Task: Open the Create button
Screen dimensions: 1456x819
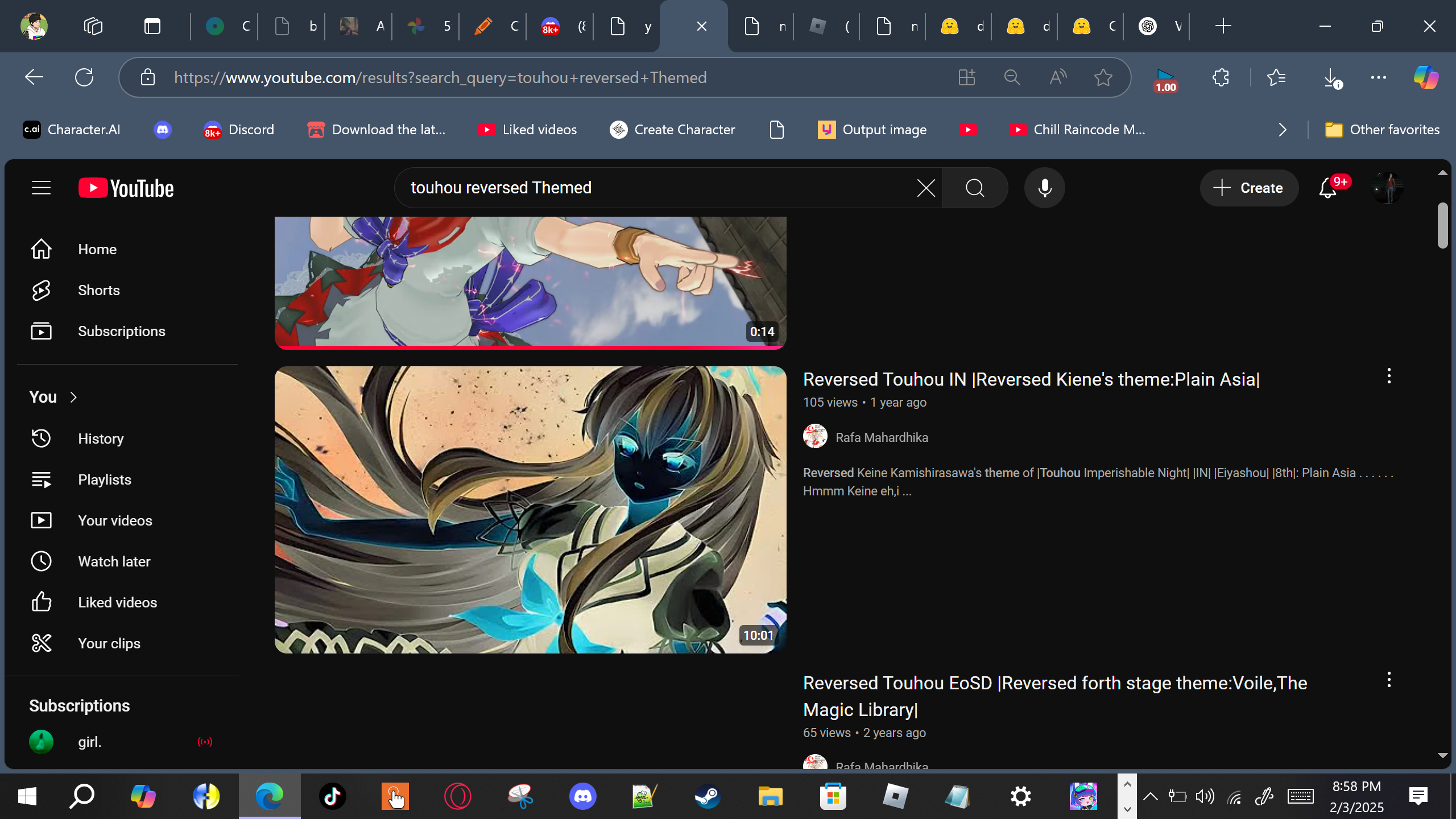Action: (1249, 188)
